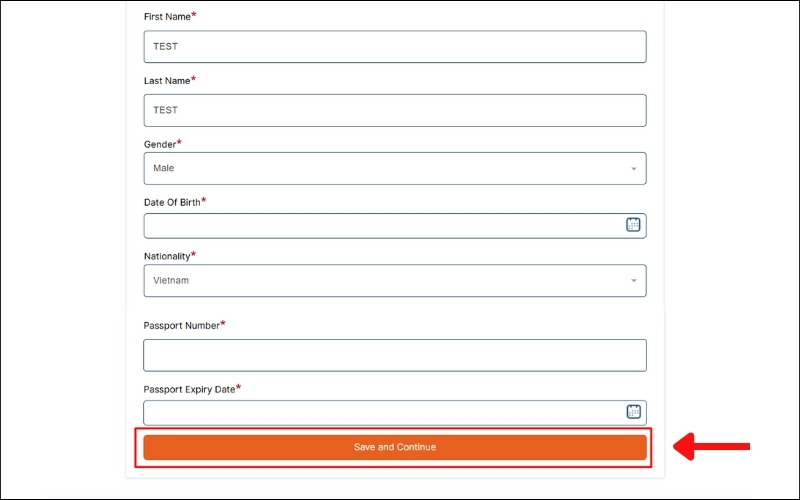Click the Passport Number label

181,325
